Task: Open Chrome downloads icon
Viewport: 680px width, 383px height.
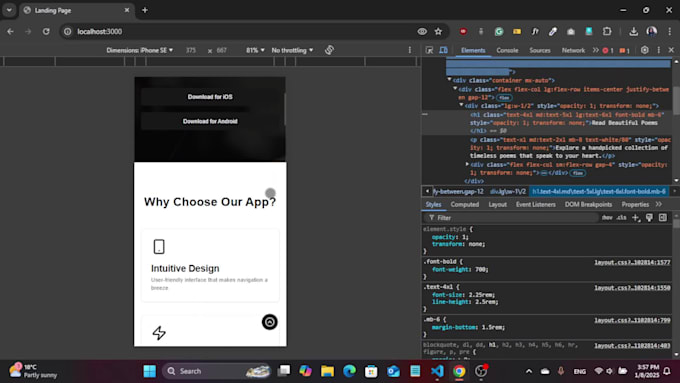Action: (x=634, y=31)
